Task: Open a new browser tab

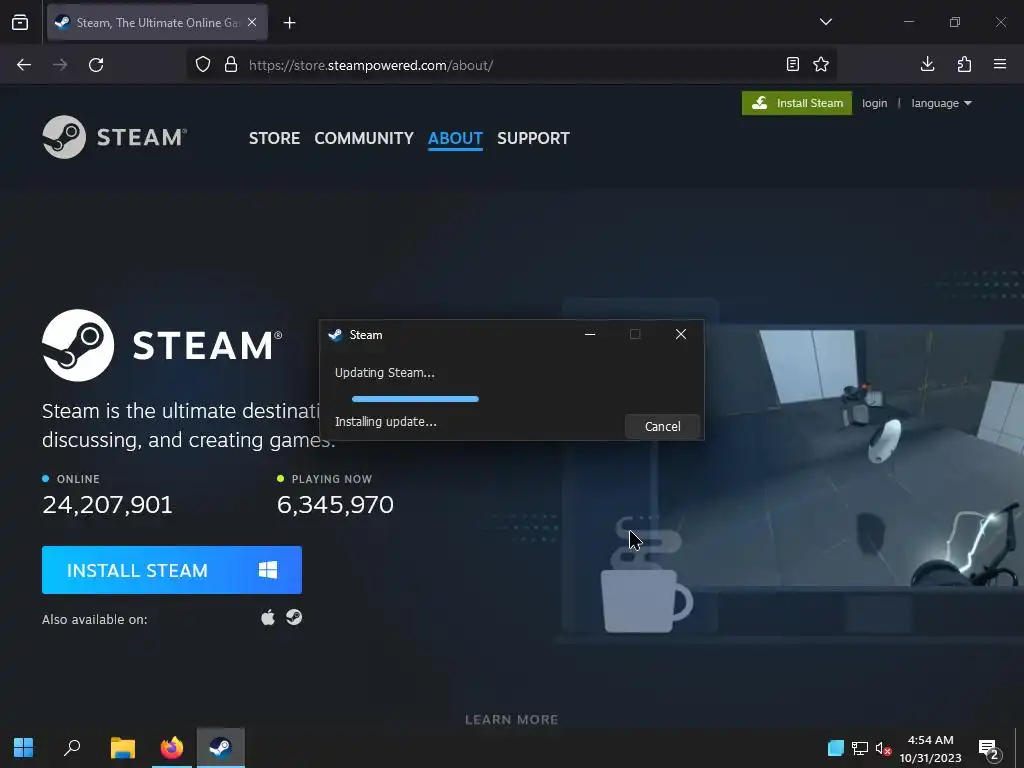Action: tap(289, 23)
